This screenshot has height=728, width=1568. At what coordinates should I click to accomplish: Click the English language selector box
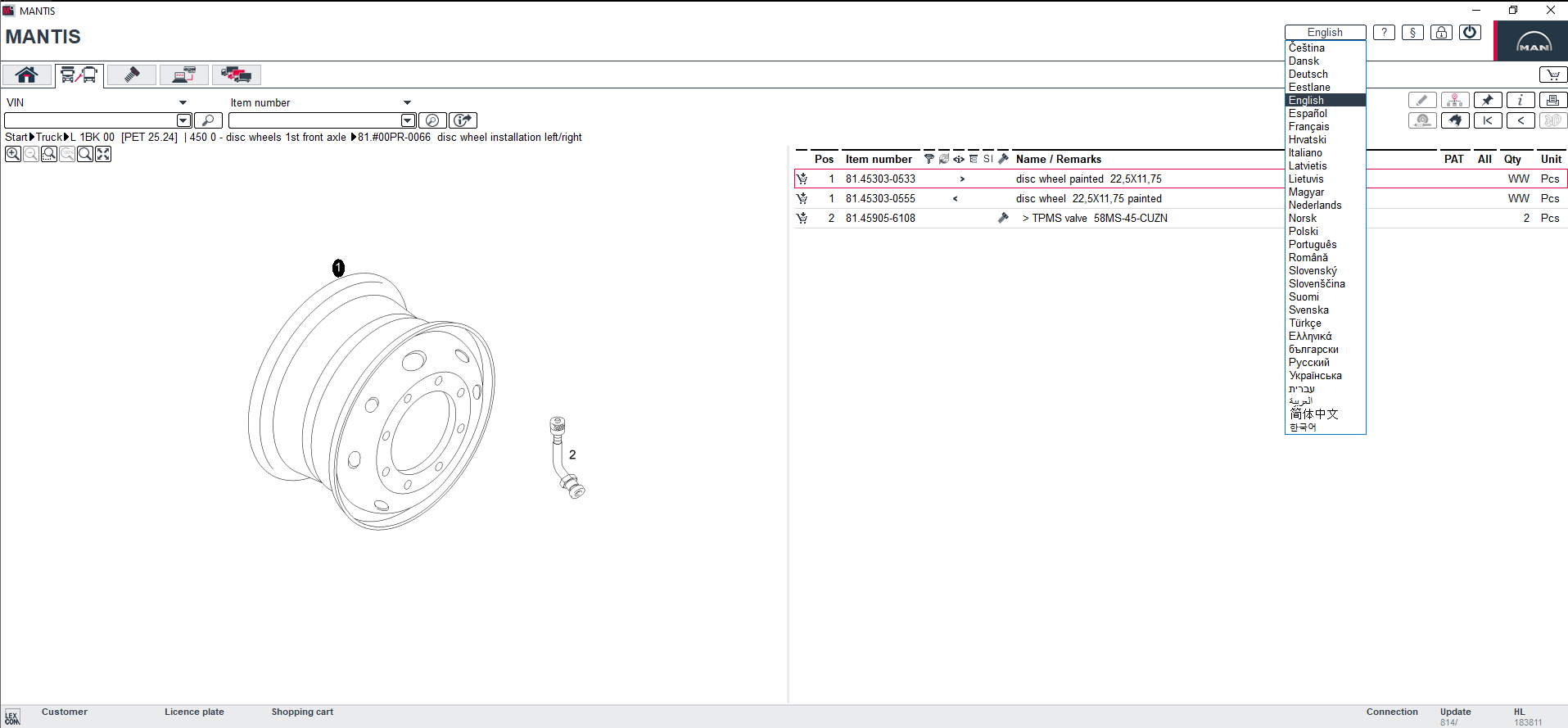[x=1325, y=33]
